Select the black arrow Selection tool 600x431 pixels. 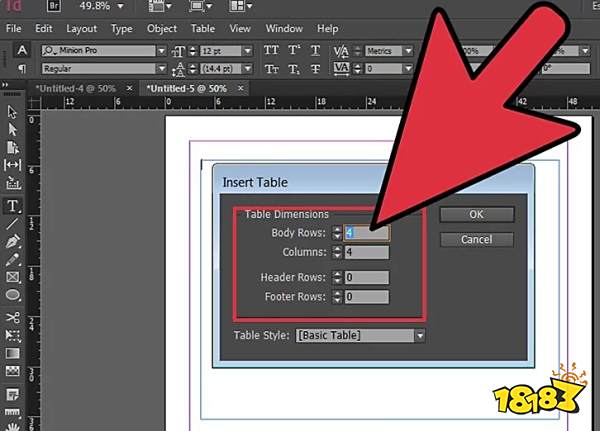tap(13, 112)
